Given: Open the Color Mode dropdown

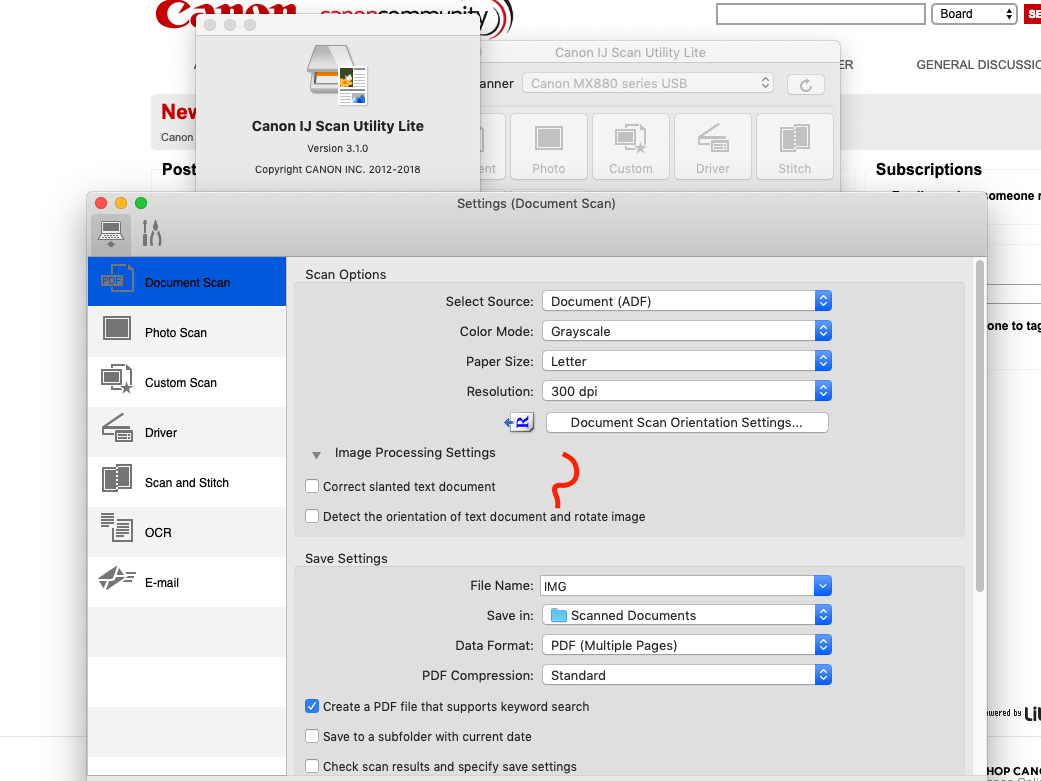Looking at the screenshot, I should [822, 331].
